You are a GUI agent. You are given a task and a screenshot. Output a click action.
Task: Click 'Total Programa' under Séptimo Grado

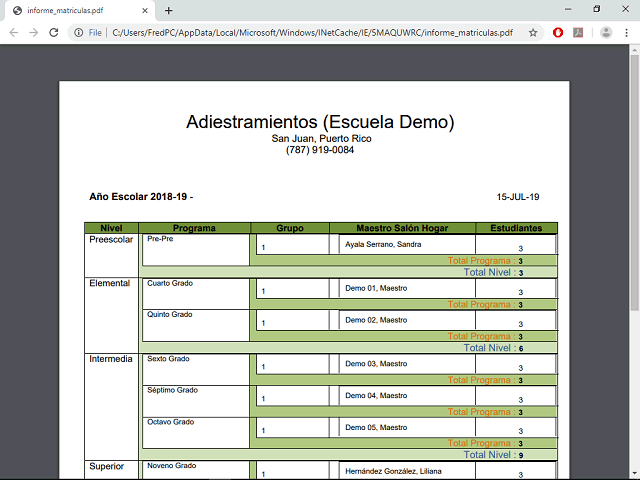pos(485,412)
